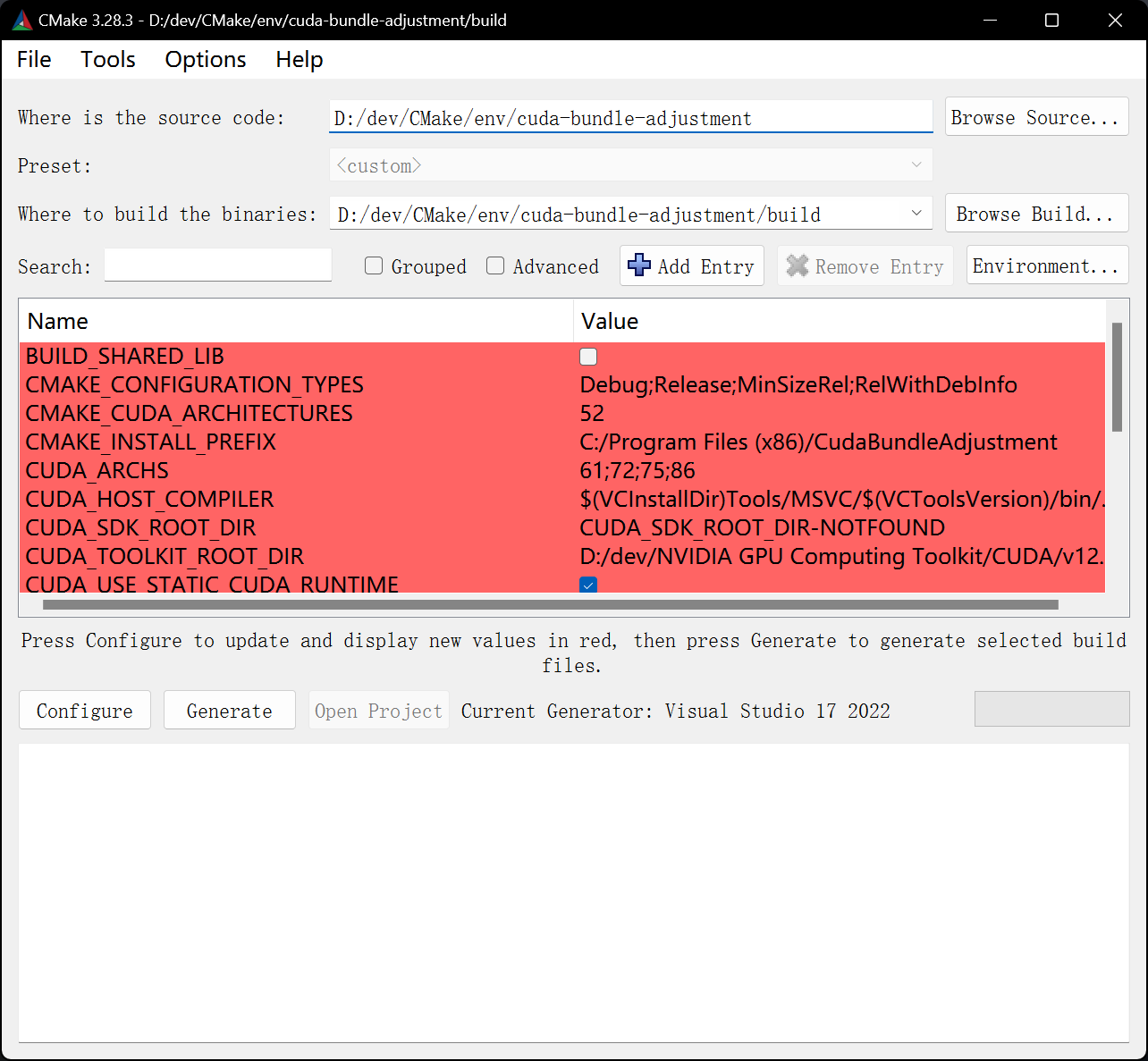Click the $(VCInstallDir)Tools/MSVC value
Screen dimensions: 1148x1061
tap(842, 500)
